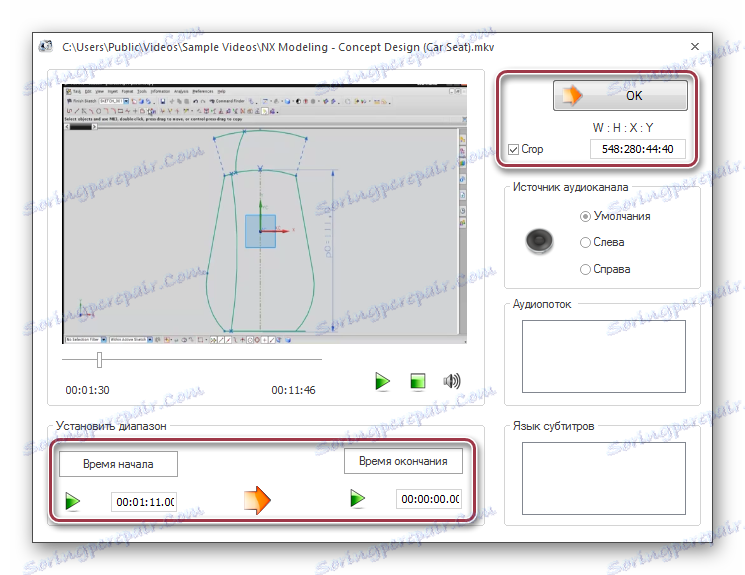Screen dimensions: 745x575
Task: Click the total duration 00:11:46 label
Action: point(293,390)
